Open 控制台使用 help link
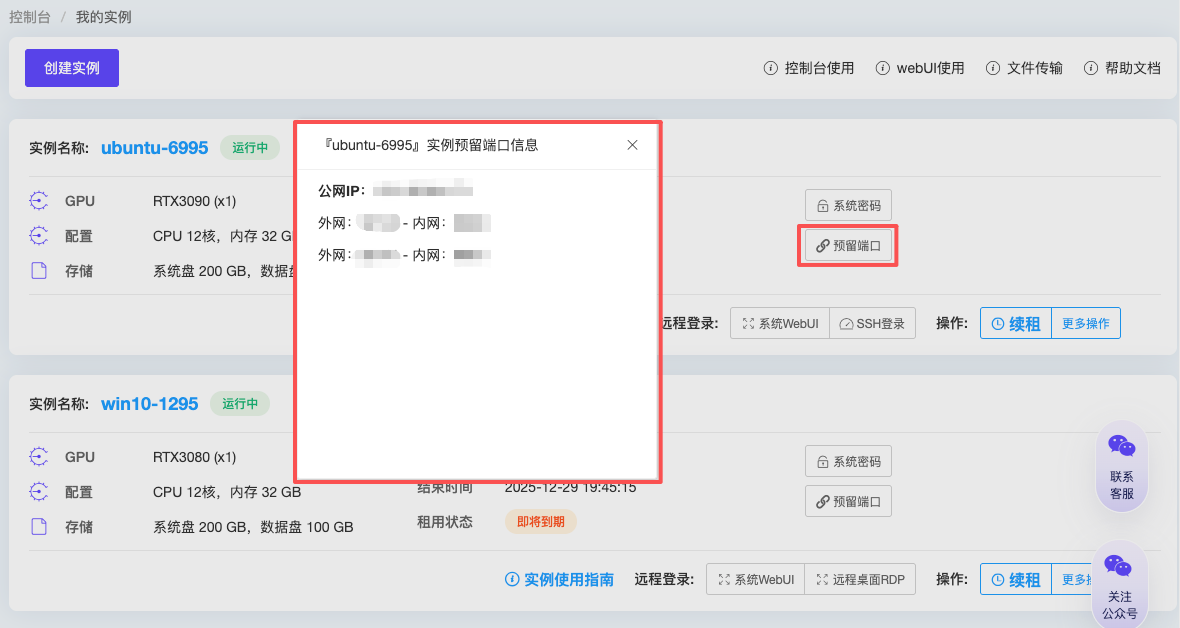This screenshot has height=628, width=1180. [x=809, y=68]
